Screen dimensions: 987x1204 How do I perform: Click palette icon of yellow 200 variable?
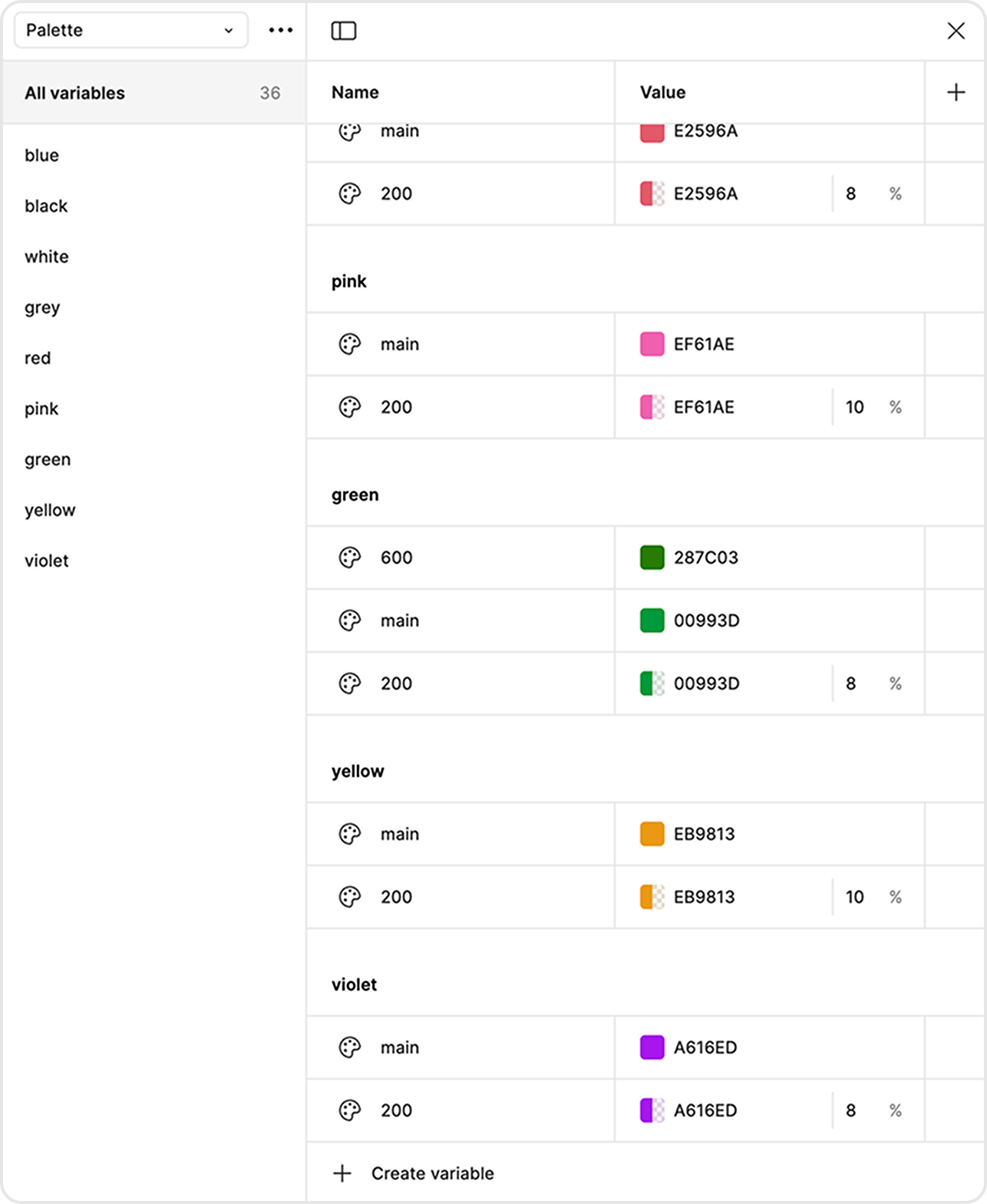point(350,897)
